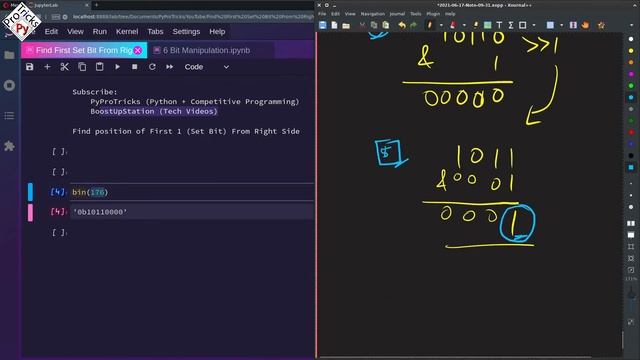
Task: Cut selected cells with scissors icon
Action: [x=64, y=67]
